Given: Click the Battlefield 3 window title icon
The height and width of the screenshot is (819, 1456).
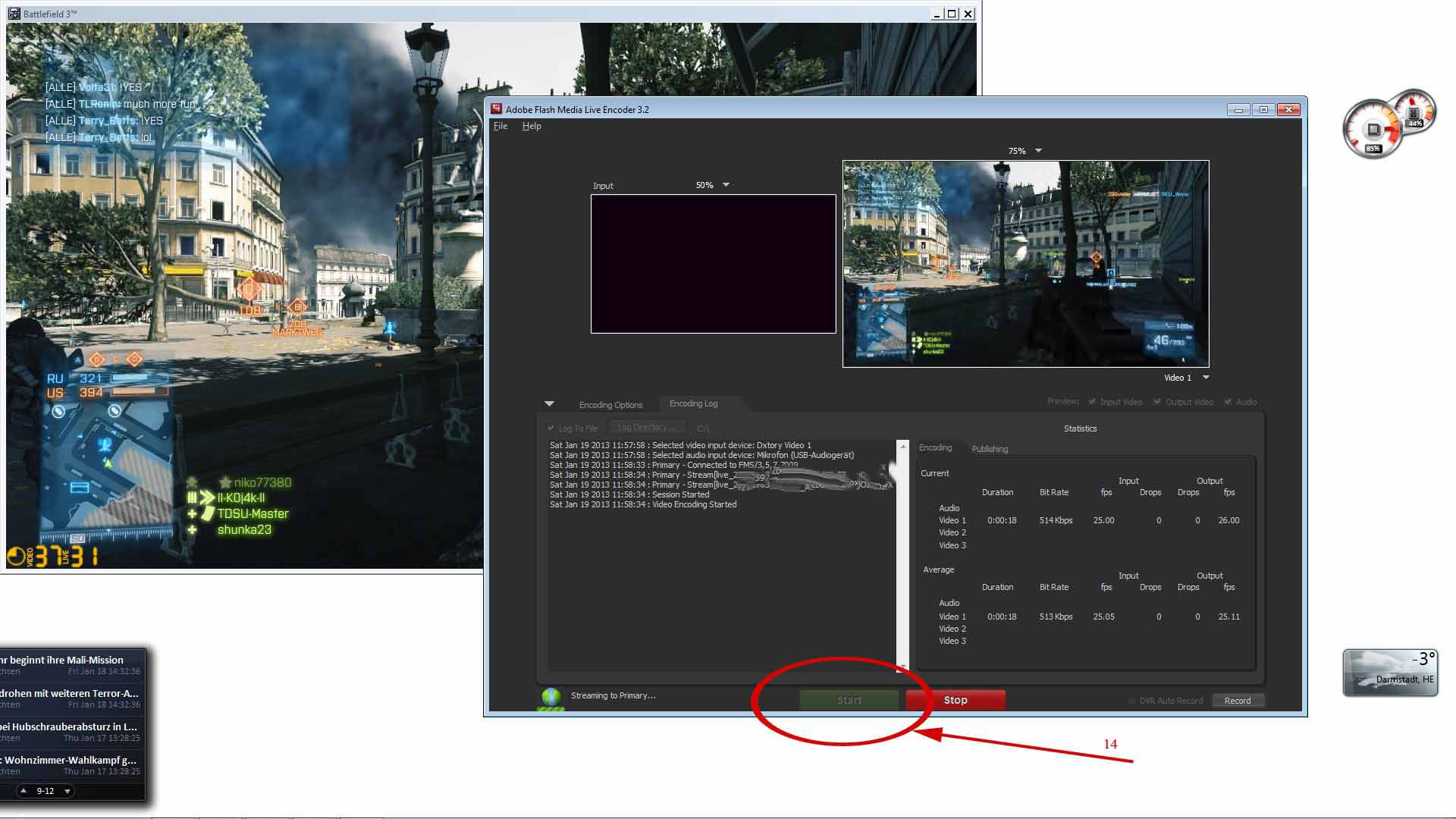Looking at the screenshot, I should click(14, 14).
